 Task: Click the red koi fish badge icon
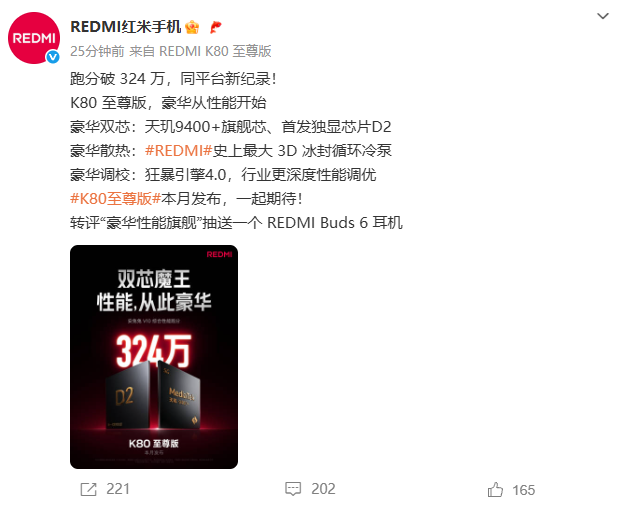coord(215,27)
